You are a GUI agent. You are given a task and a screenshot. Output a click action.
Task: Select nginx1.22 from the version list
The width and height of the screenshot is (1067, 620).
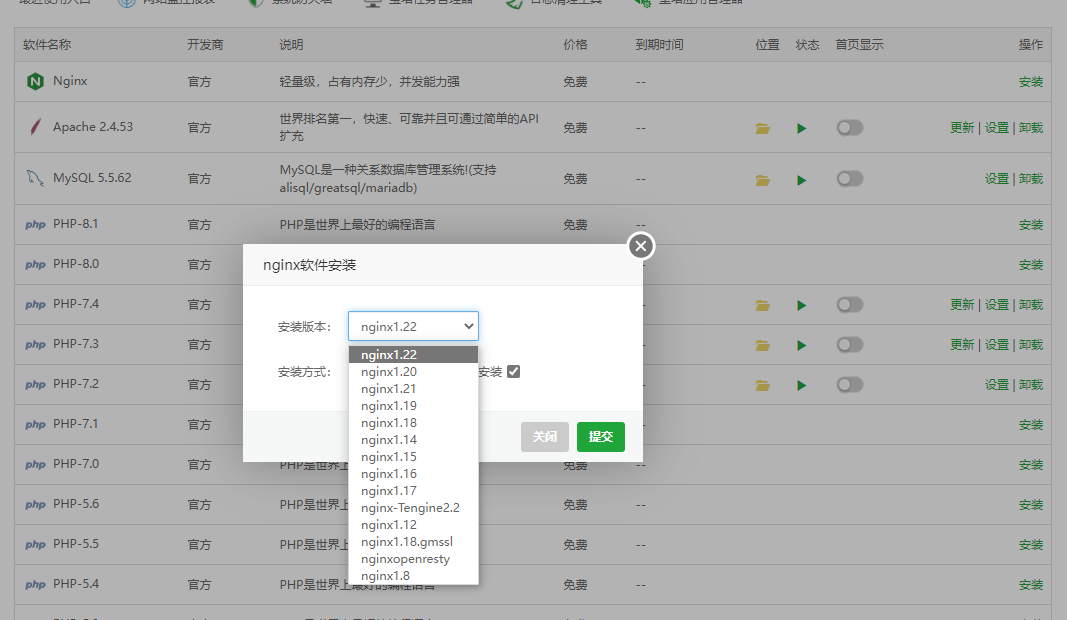click(x=413, y=355)
